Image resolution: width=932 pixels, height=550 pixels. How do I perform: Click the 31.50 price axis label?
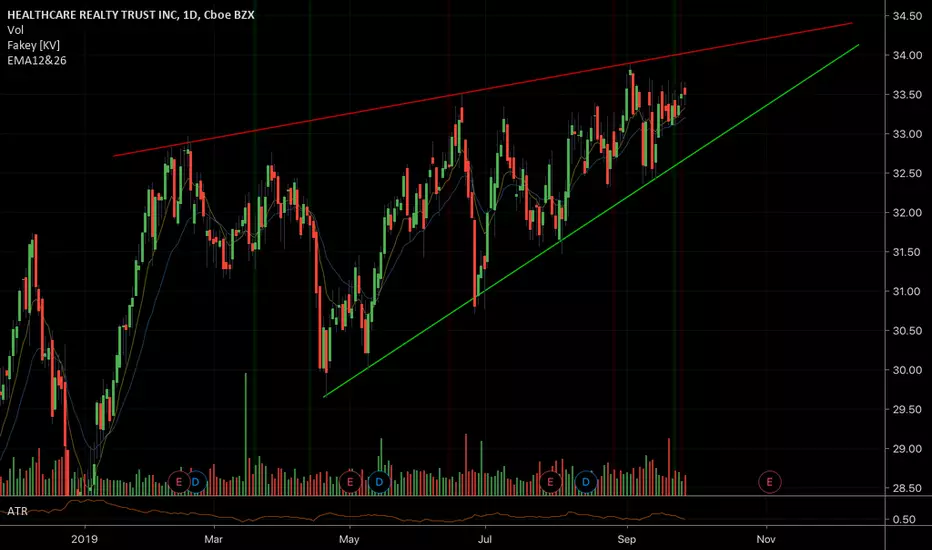coord(907,252)
